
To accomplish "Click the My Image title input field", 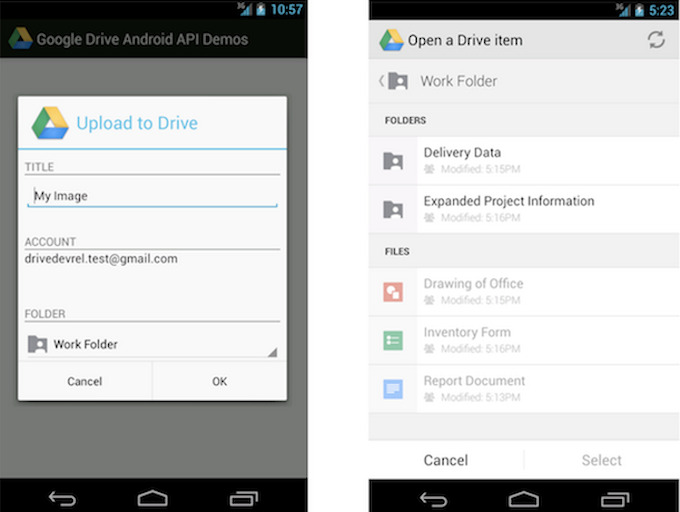I will 152,196.
